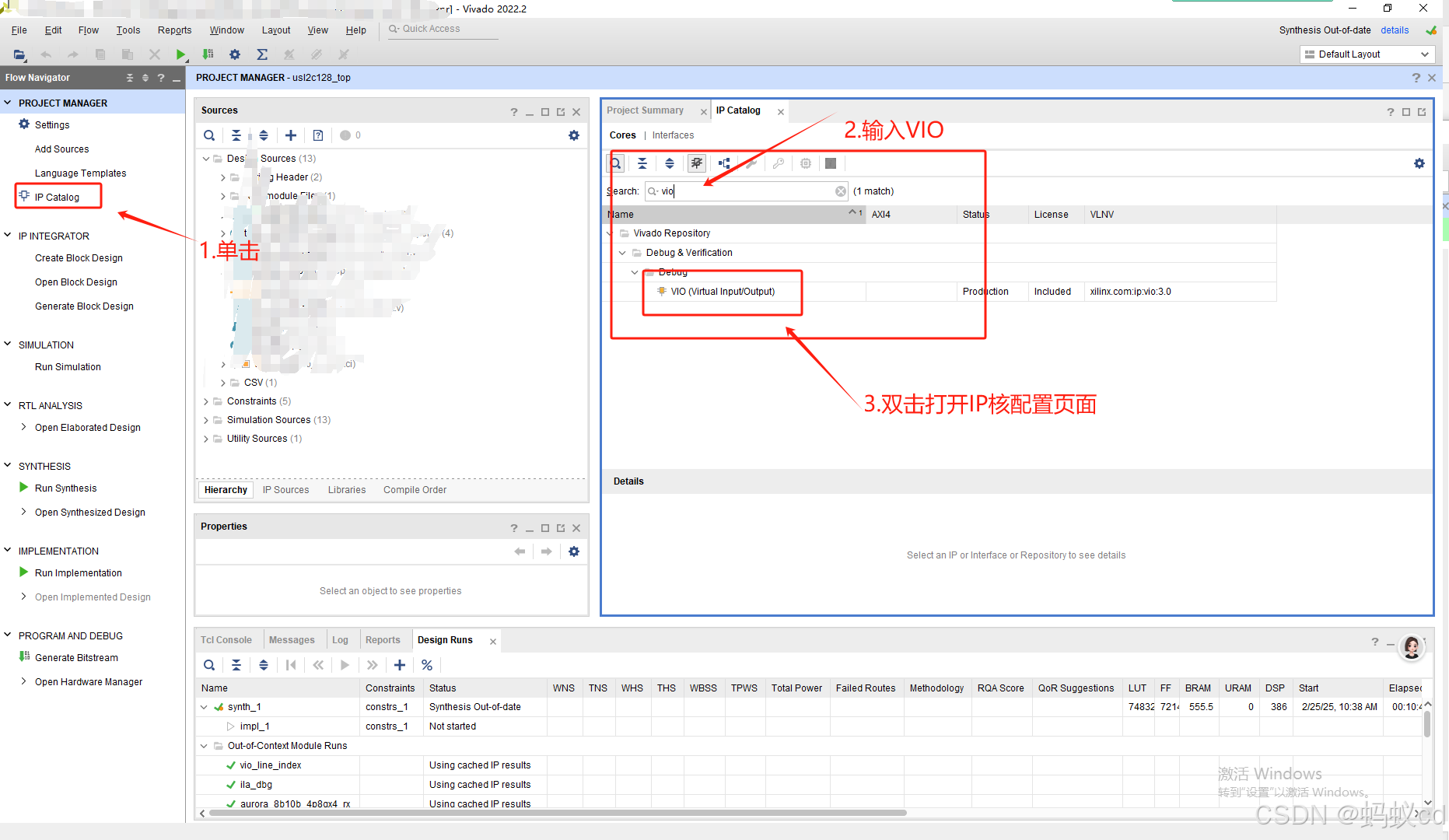Collapse the synth_1 run row
This screenshot has width=1449, height=840.
coord(204,707)
